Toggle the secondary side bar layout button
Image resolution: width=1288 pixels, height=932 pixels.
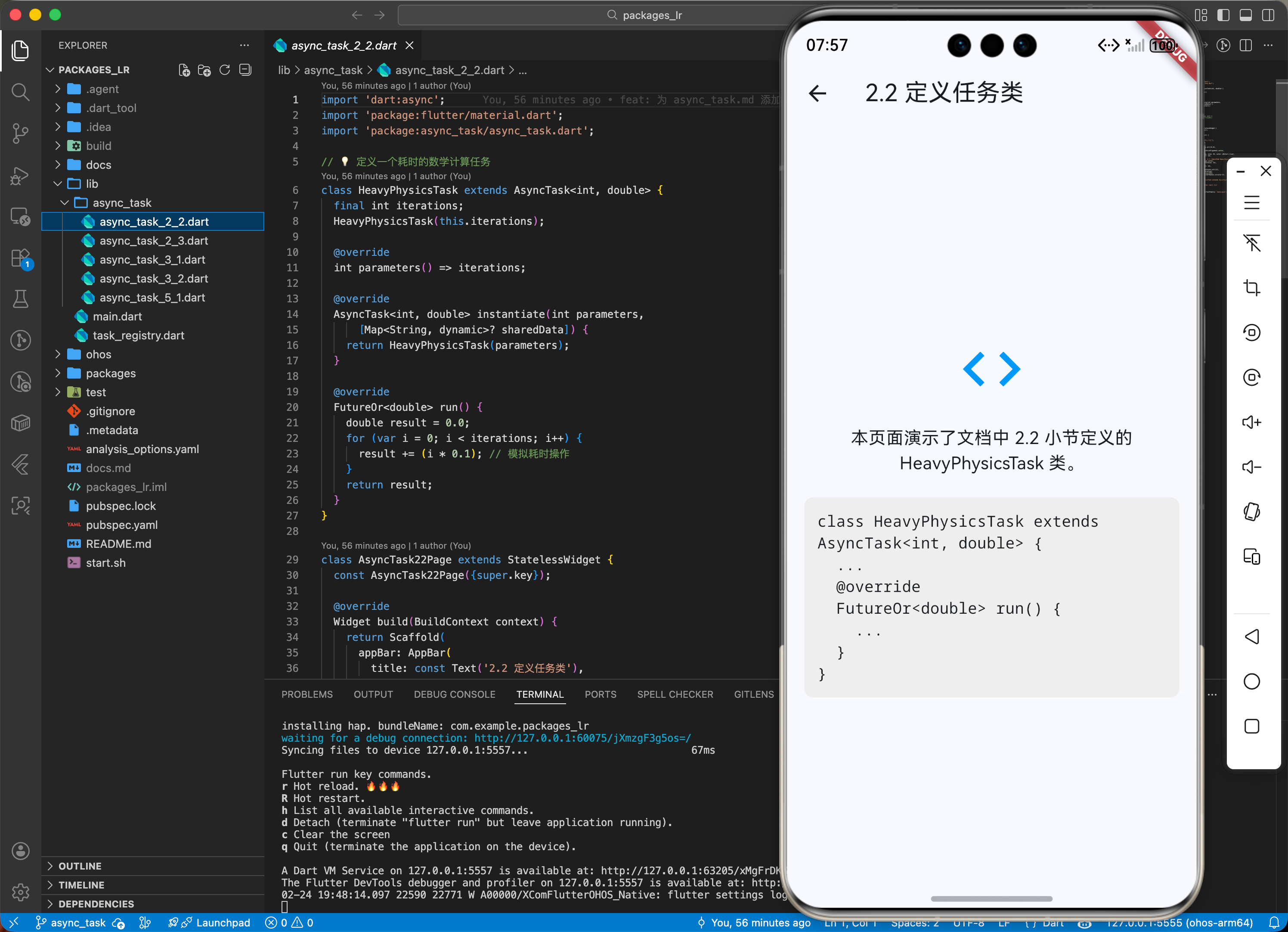(1268, 16)
